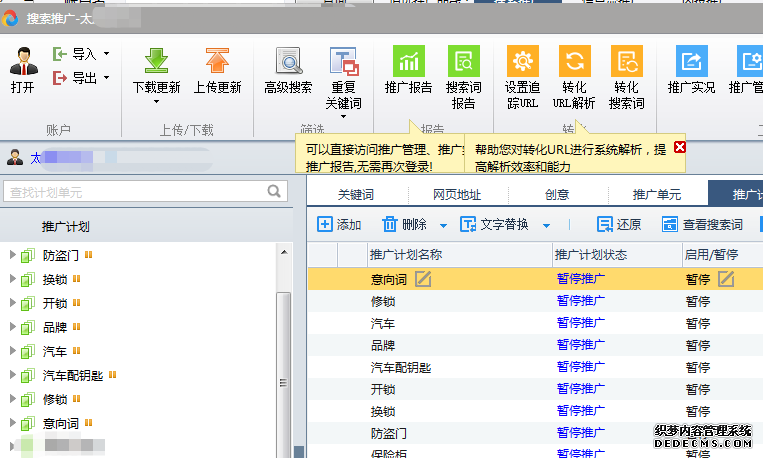763x458 pixels.
Task: Open the 导入 dropdown arrow
Action: click(x=106, y=54)
